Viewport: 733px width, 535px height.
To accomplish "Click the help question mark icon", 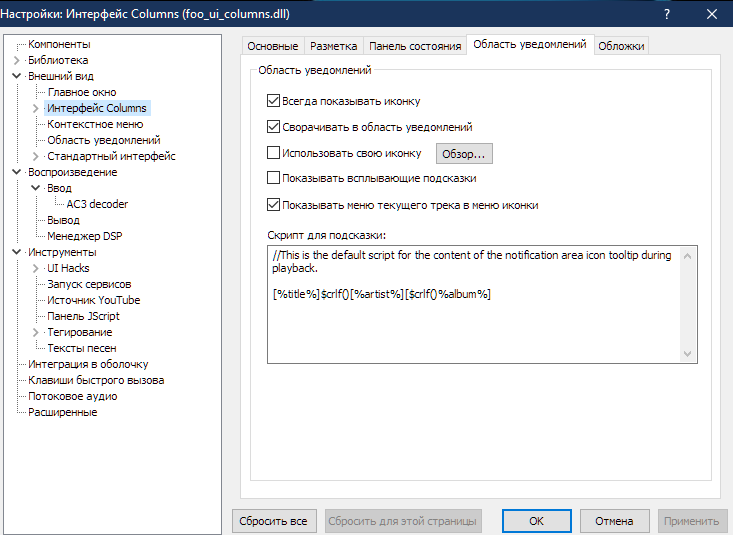I will [x=666, y=14].
